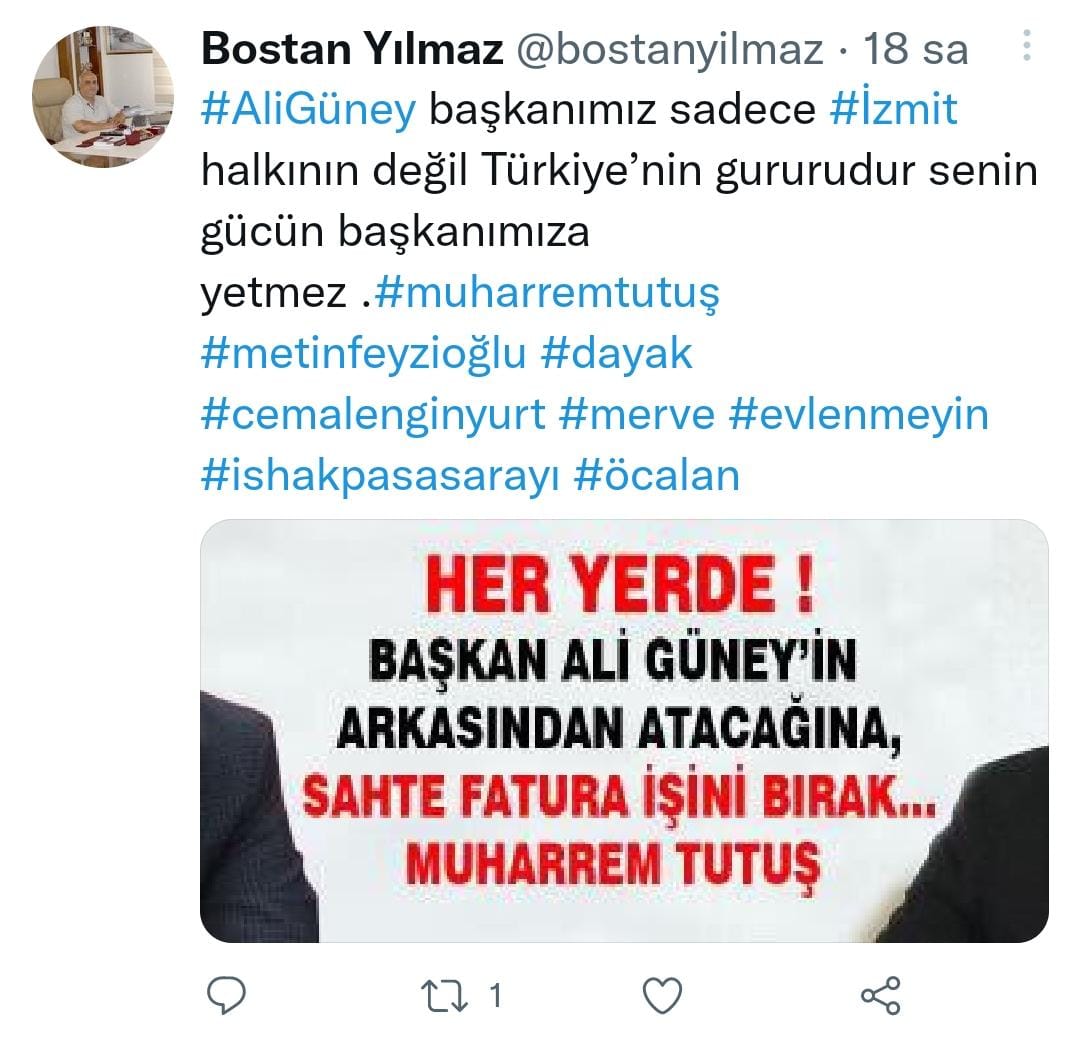Share the tweet via the share icon
Image resolution: width=1080 pixels, height=1037 pixels.
(x=881, y=996)
